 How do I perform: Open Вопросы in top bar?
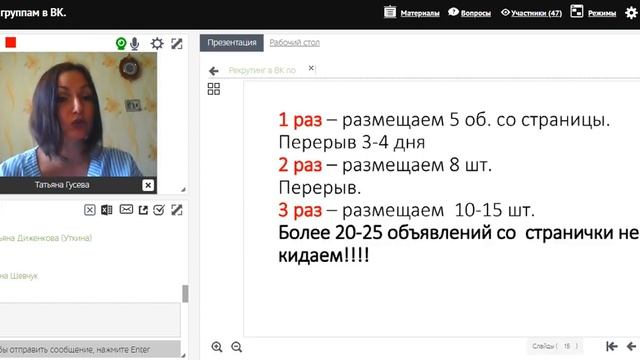[476, 13]
